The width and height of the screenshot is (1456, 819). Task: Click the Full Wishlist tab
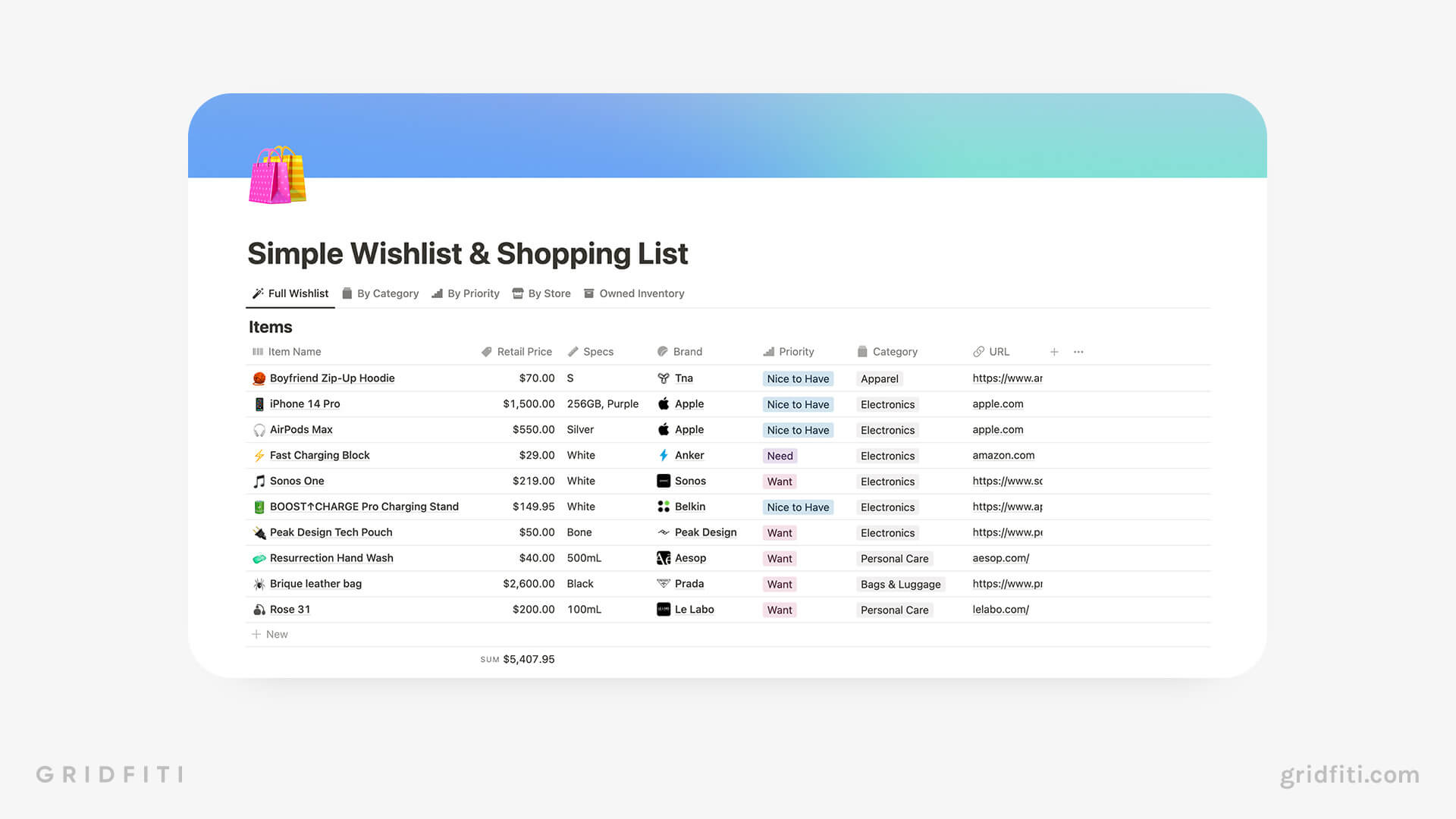pos(290,294)
